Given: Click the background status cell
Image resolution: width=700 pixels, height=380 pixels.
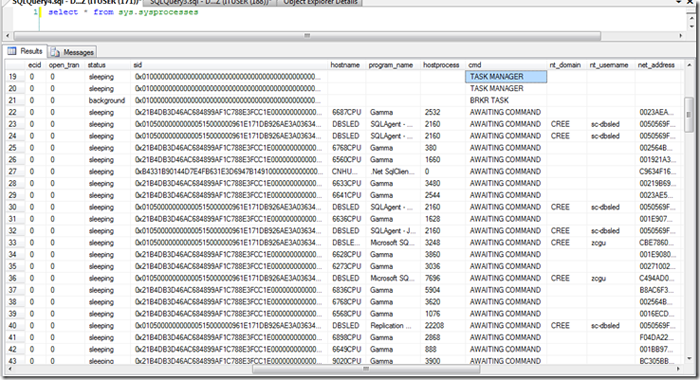Looking at the screenshot, I should pos(107,100).
